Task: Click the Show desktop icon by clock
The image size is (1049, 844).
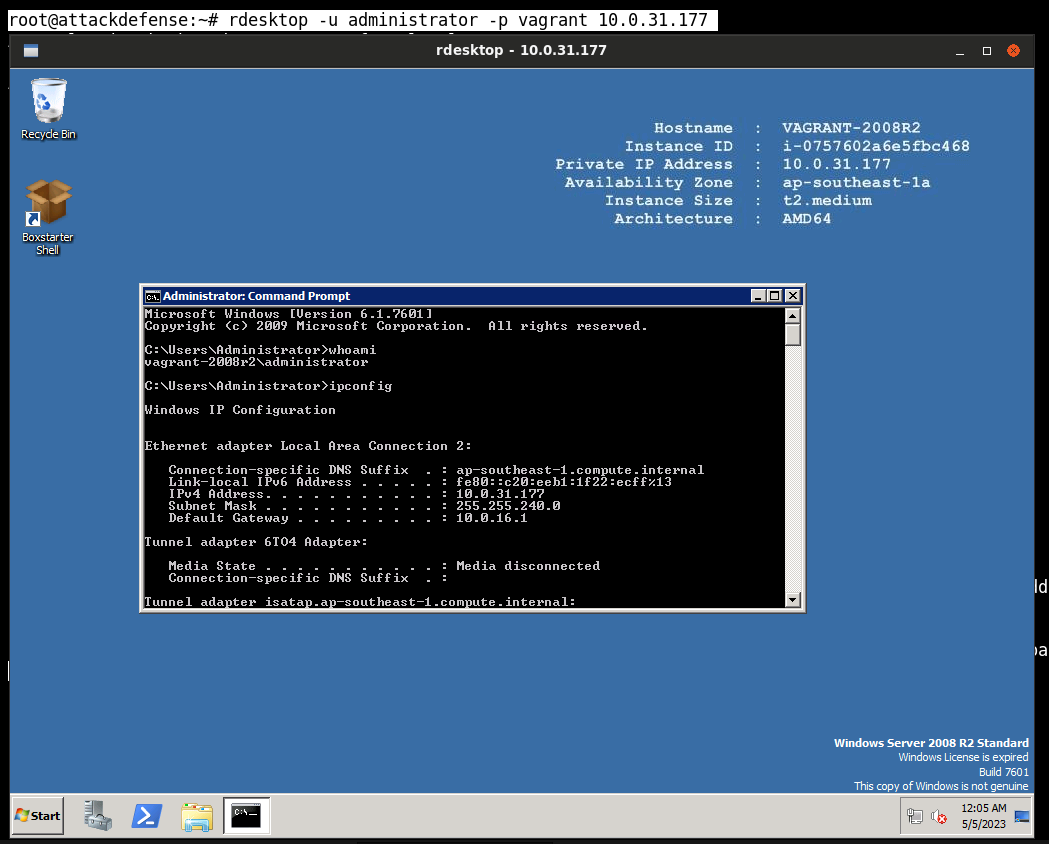Action: click(x=1022, y=816)
